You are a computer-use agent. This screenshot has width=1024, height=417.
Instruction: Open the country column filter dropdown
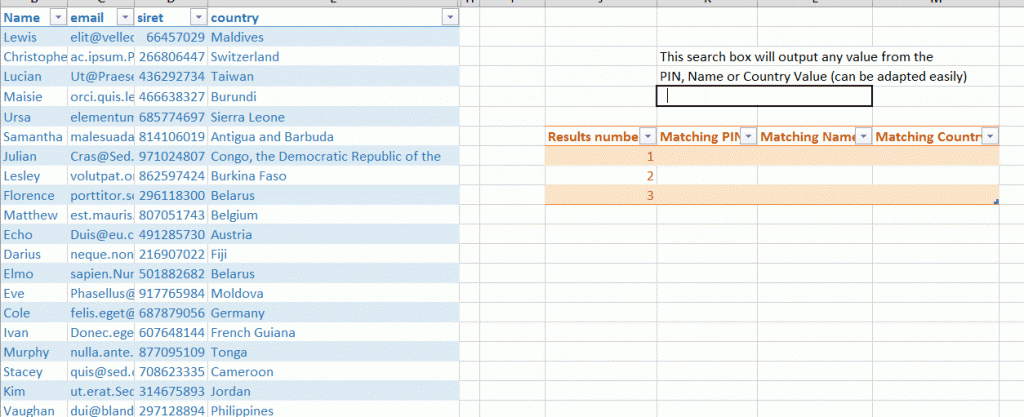448,18
